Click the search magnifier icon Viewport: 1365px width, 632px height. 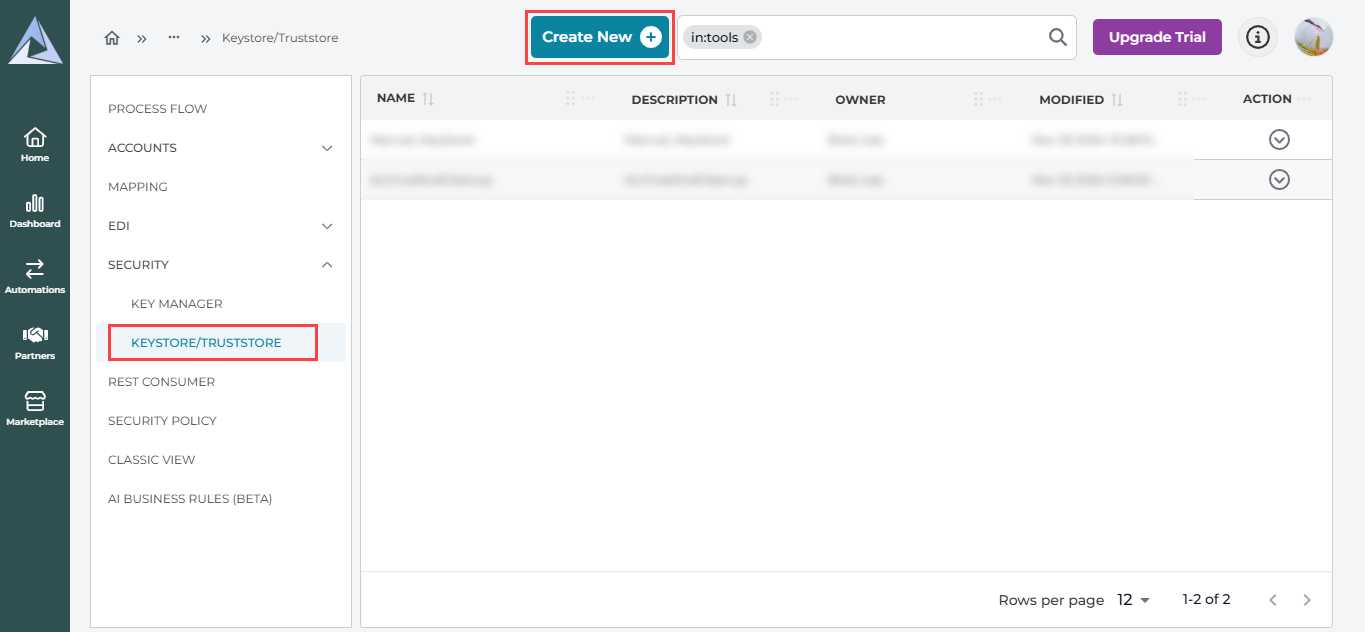coord(1057,37)
